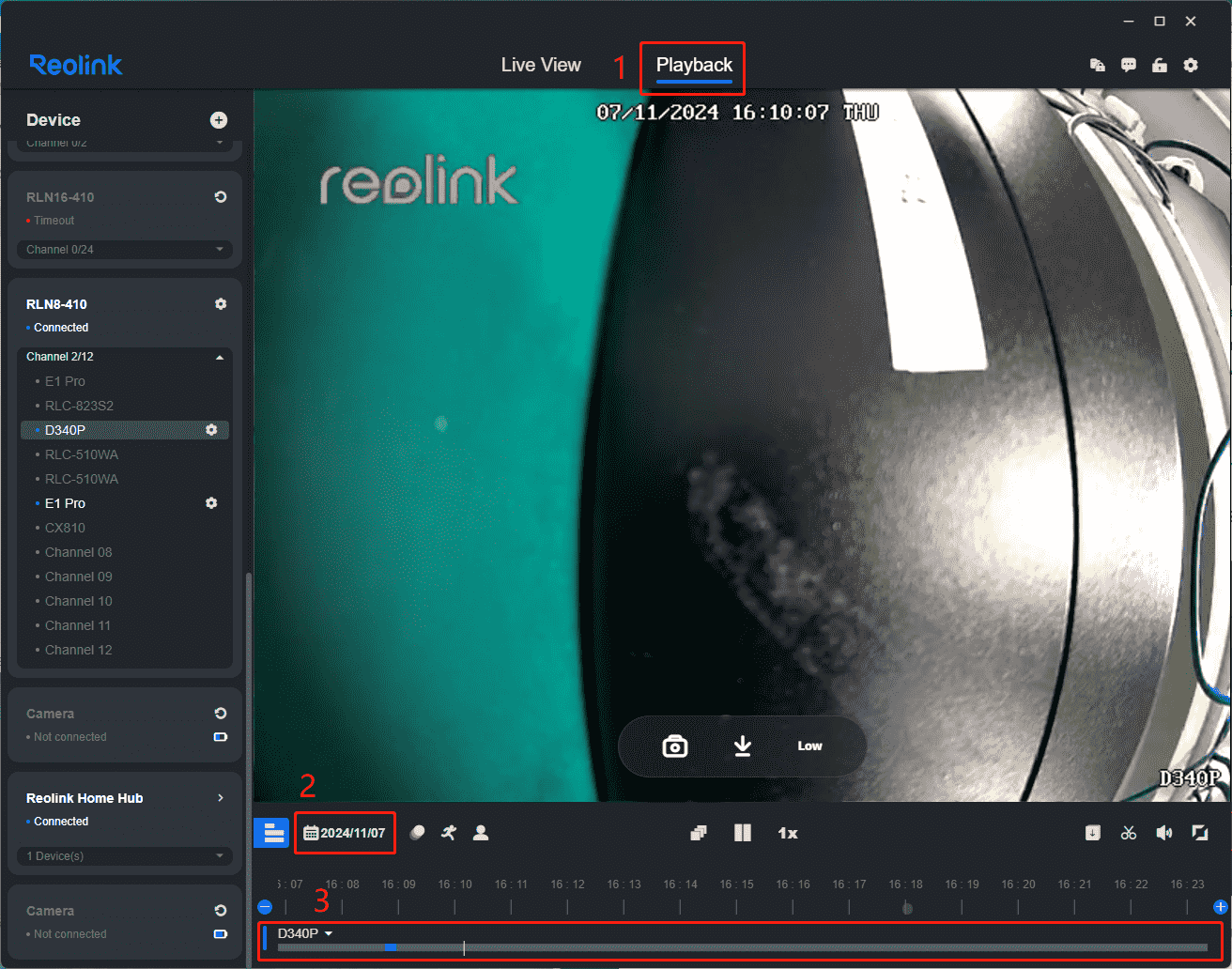Switch to the Playback tab
This screenshot has width=1232, height=969.
click(694, 65)
